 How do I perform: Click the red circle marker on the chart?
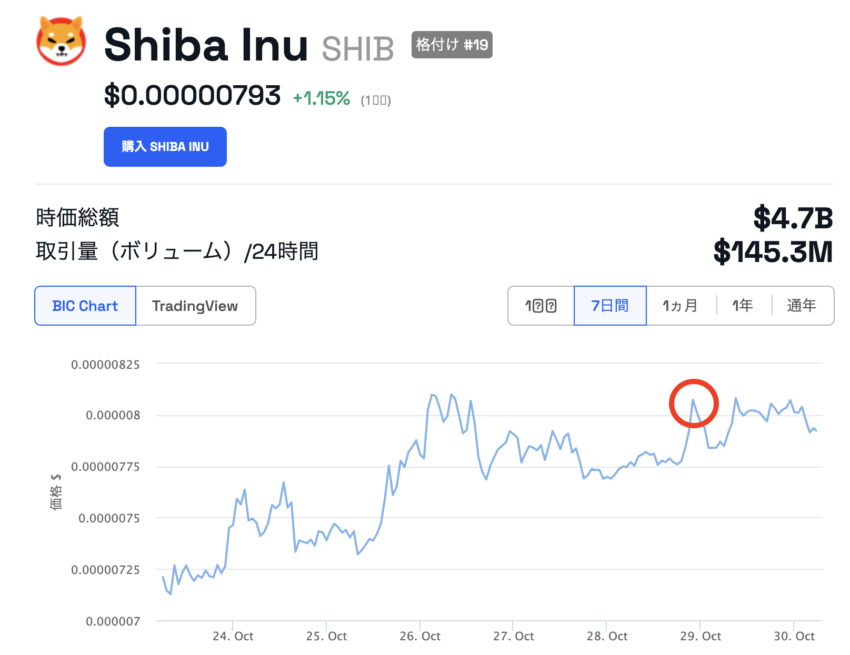694,403
